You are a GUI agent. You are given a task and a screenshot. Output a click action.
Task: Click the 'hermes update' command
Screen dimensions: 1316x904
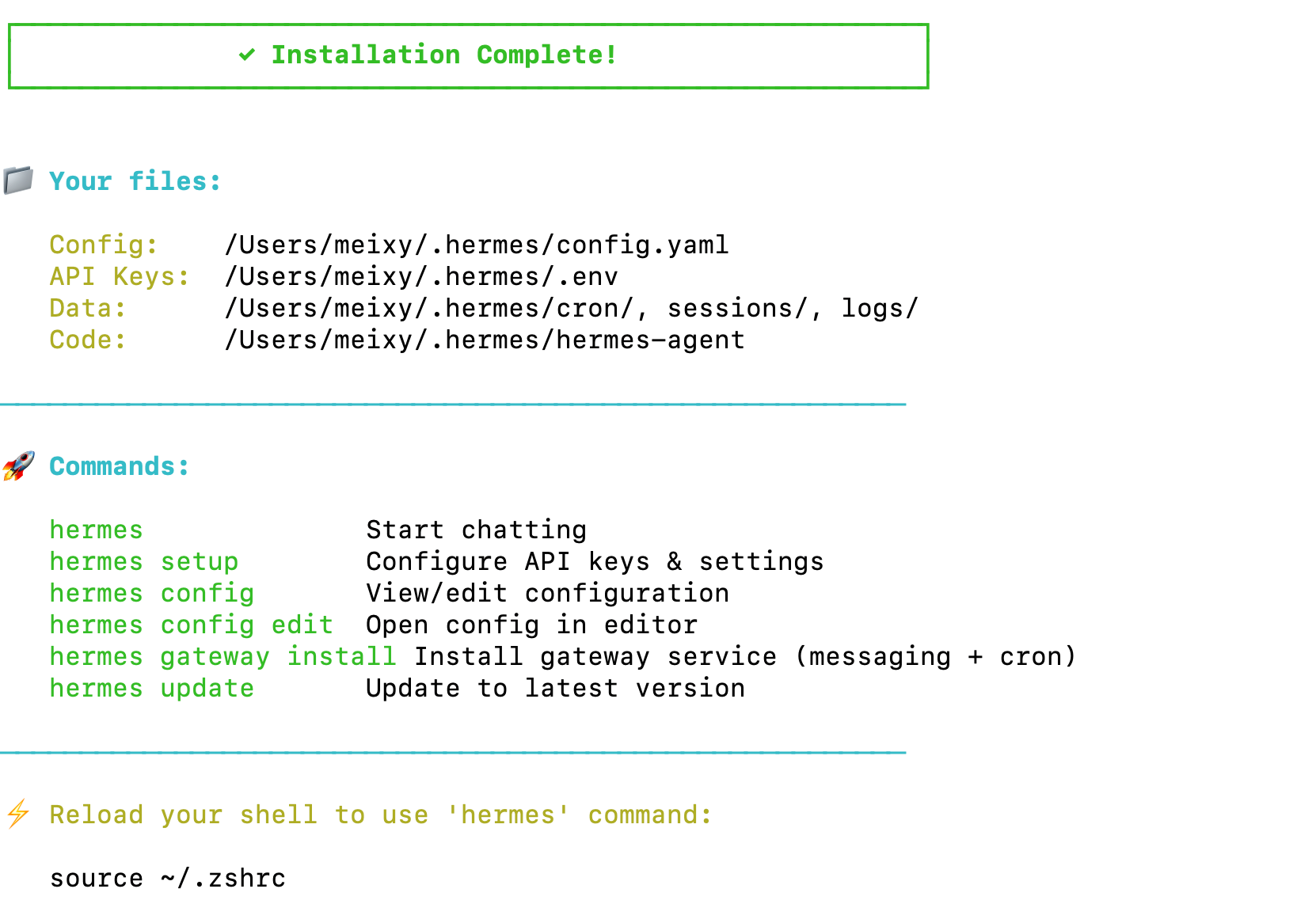tap(152, 688)
